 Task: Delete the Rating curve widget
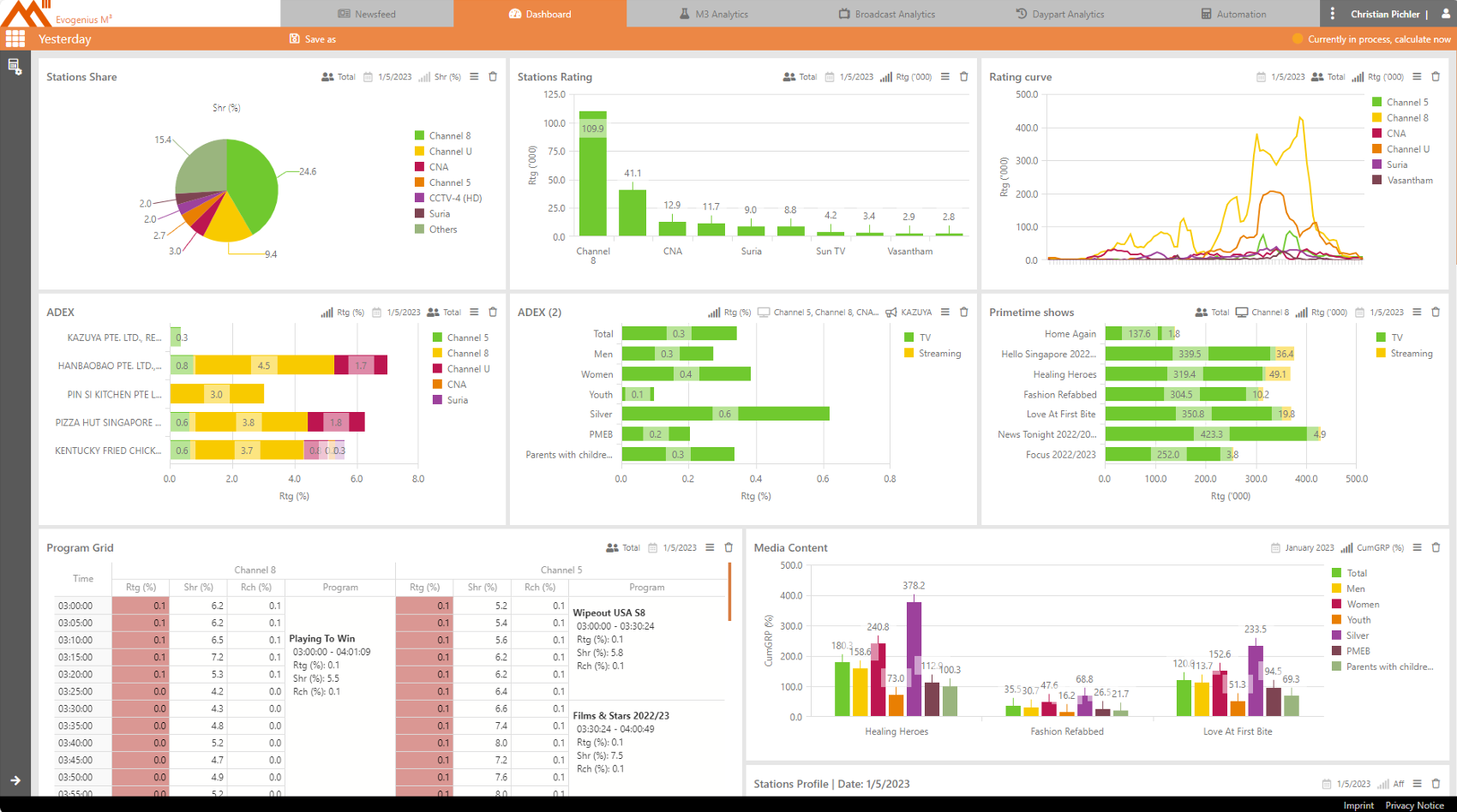1436,76
